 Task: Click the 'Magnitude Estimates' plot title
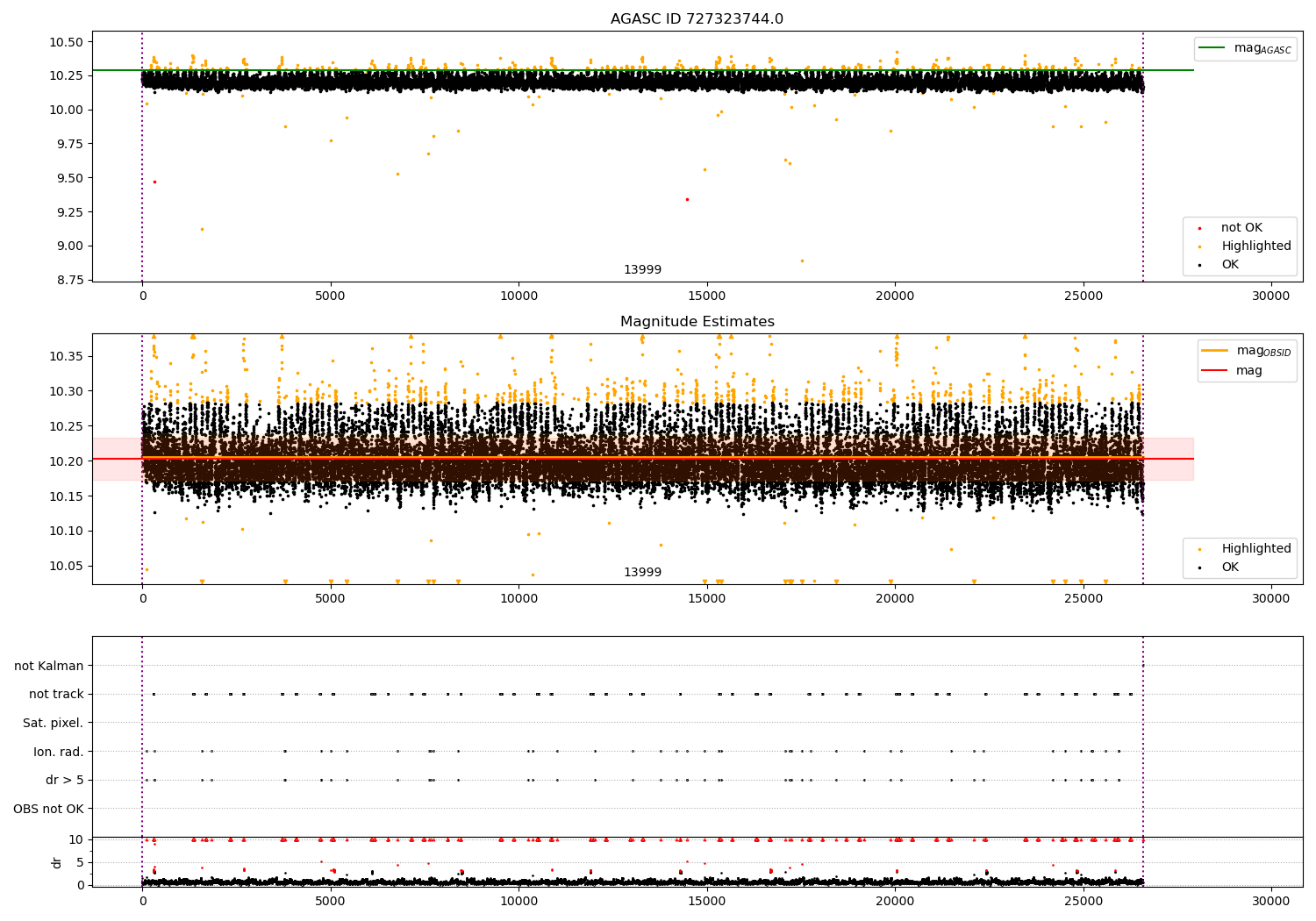pyautogui.click(x=697, y=322)
